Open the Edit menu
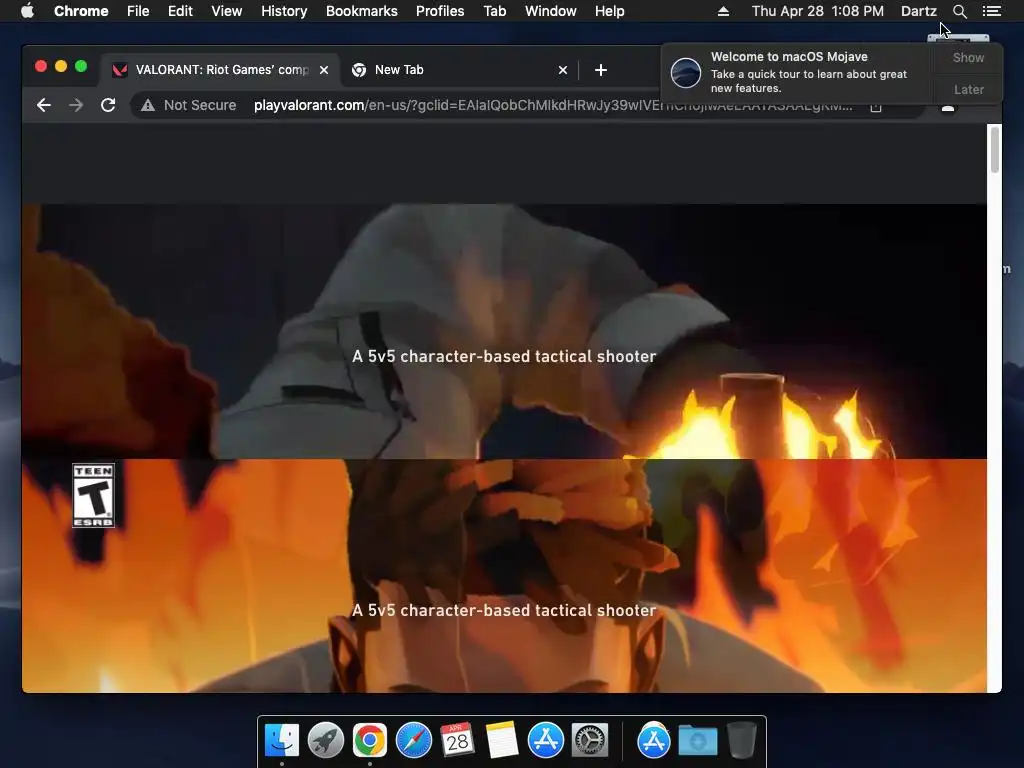The width and height of the screenshot is (1024, 768). (180, 11)
